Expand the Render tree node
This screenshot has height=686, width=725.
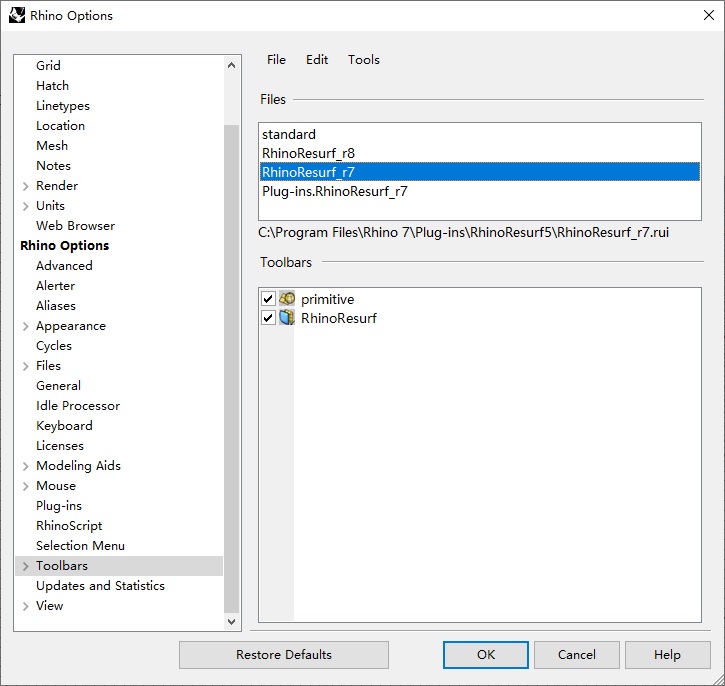pyautogui.click(x=26, y=186)
